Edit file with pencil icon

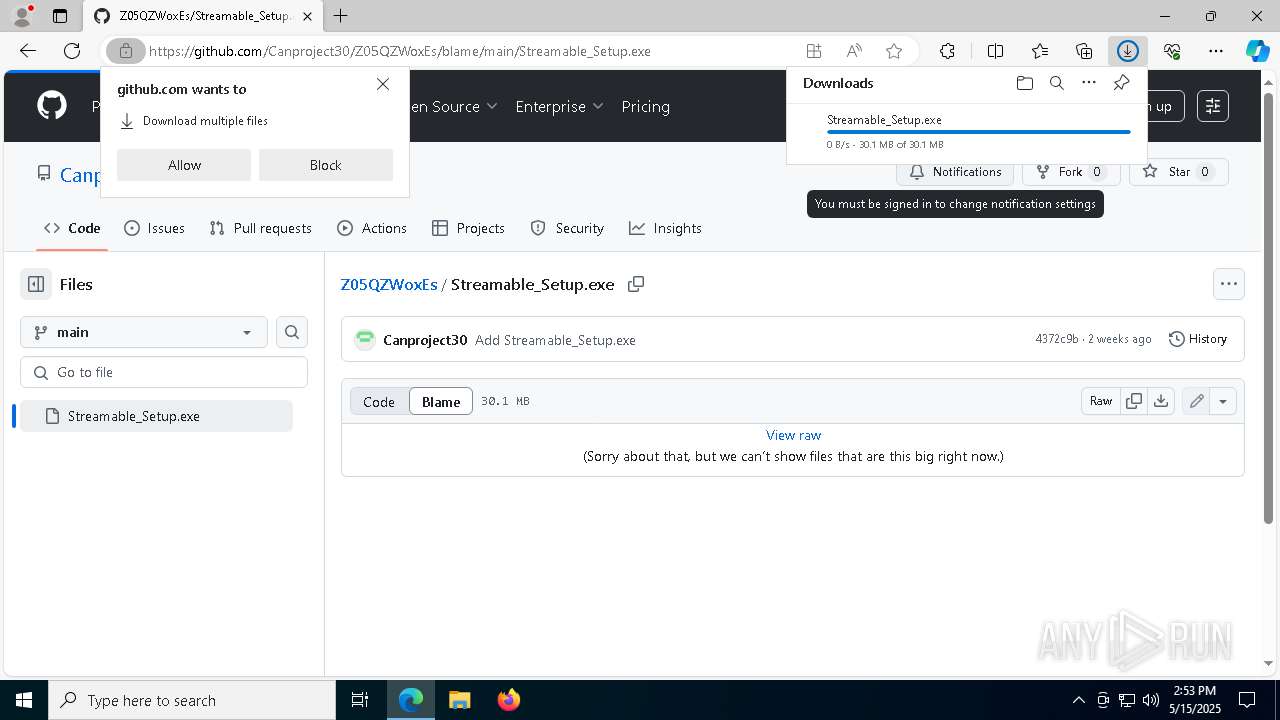[1196, 401]
